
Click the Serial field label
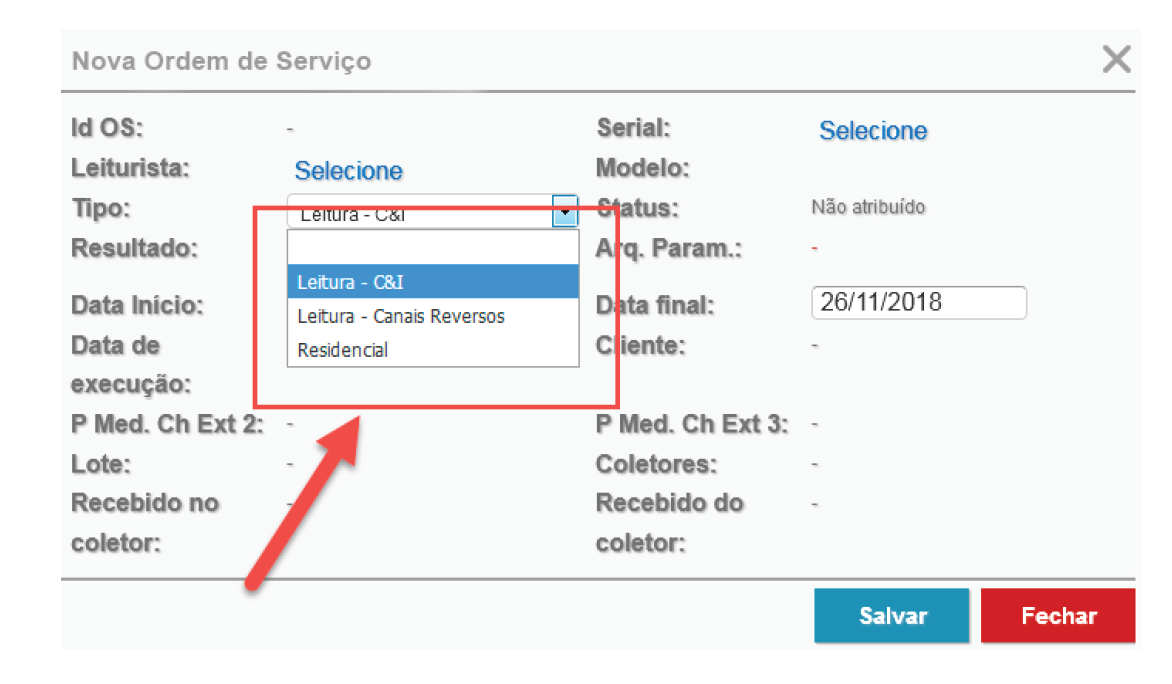tap(633, 128)
